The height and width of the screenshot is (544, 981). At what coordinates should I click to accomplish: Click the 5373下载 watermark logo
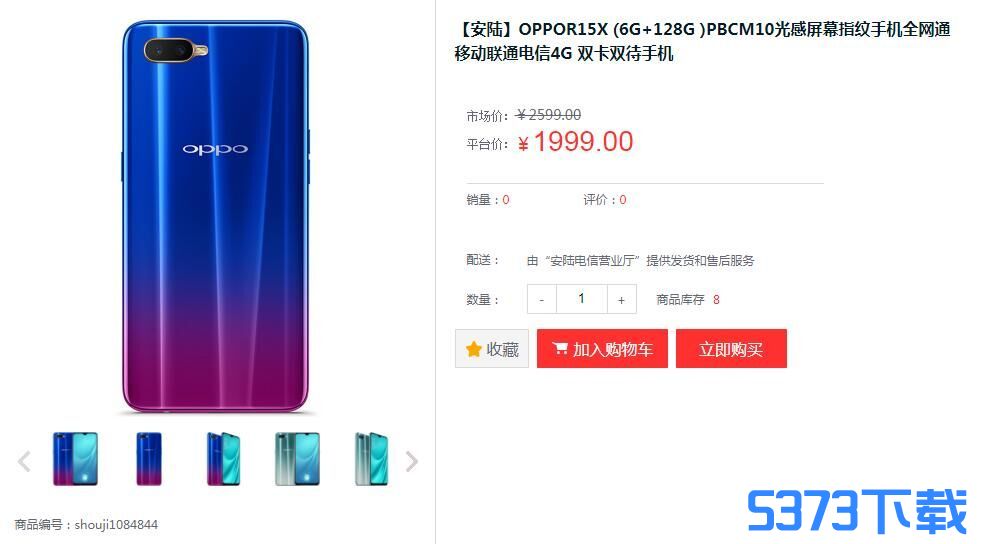pos(857,511)
